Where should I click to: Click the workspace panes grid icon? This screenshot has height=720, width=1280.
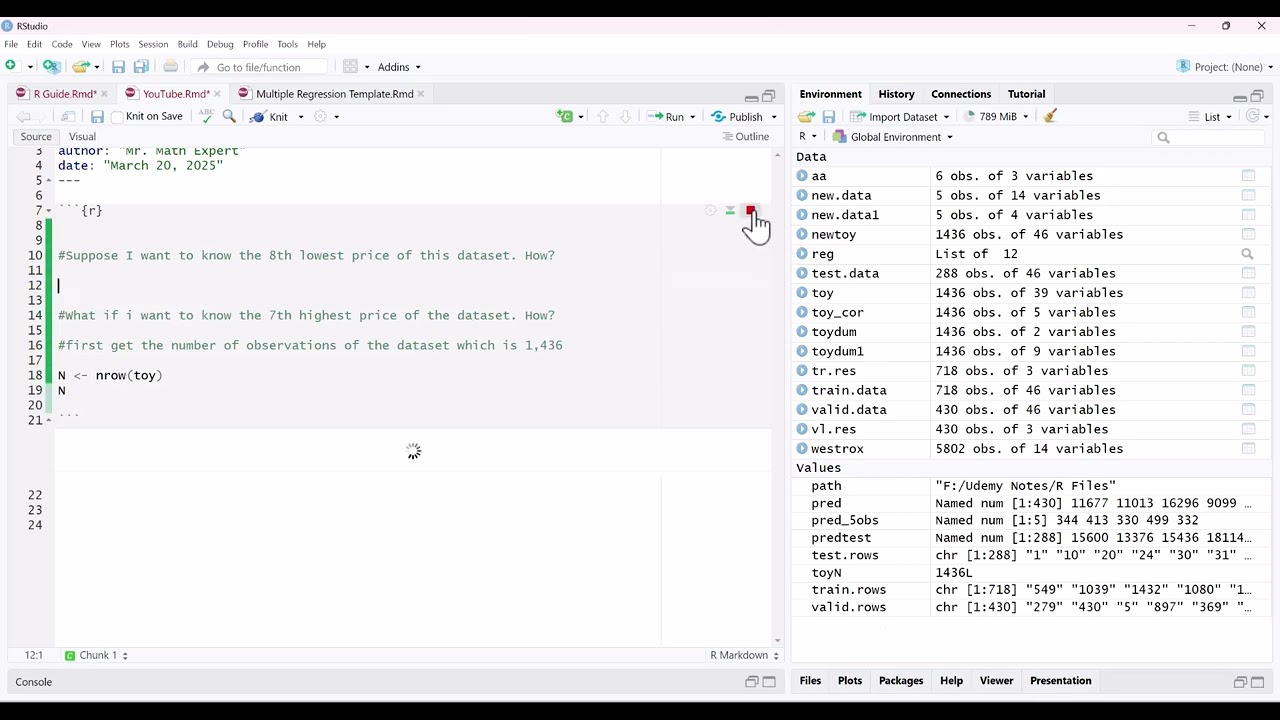[x=350, y=67]
